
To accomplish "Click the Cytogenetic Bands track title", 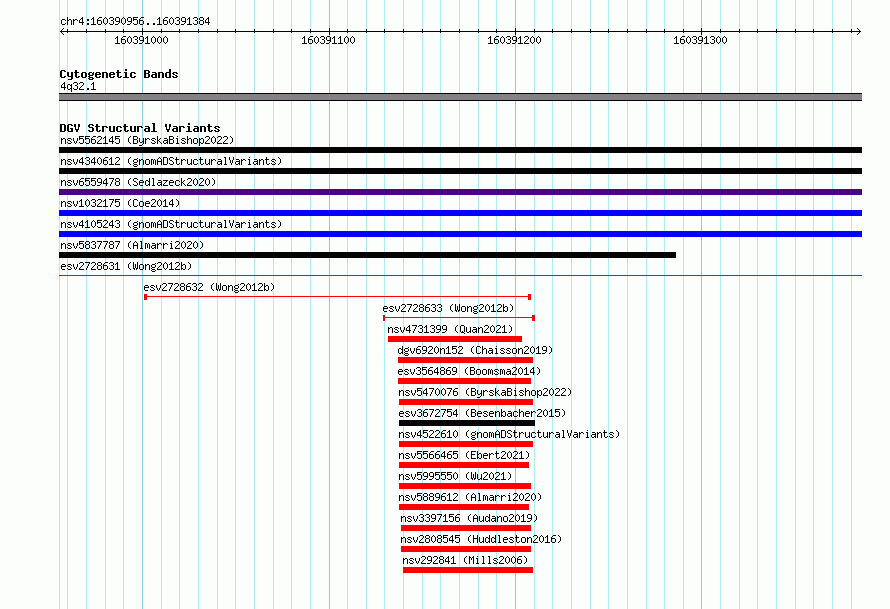I will (119, 74).
